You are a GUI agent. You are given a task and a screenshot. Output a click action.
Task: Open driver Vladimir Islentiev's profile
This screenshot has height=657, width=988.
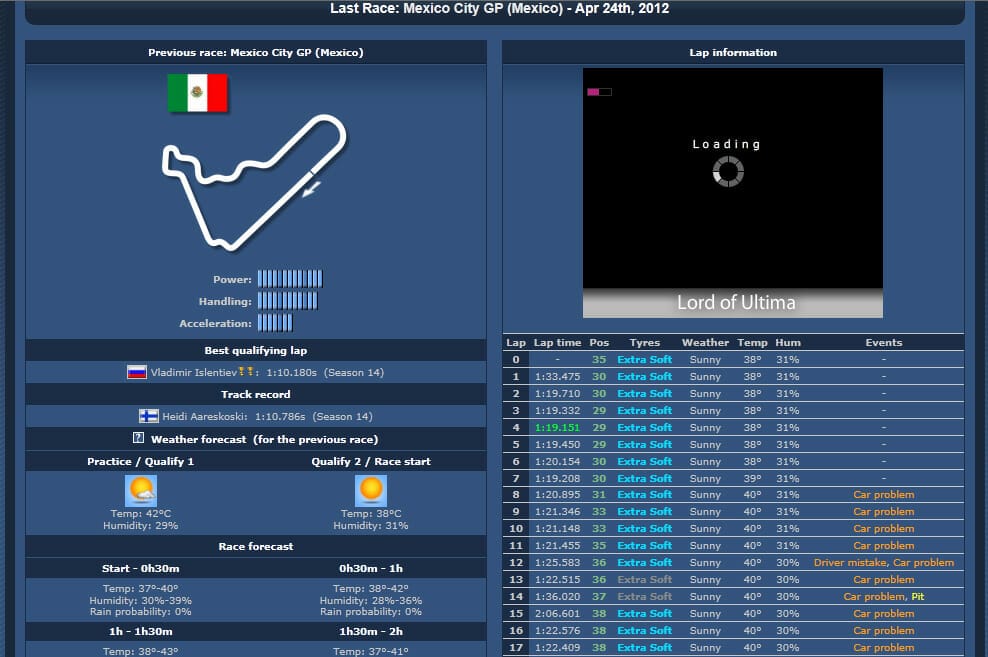pyautogui.click(x=192, y=373)
